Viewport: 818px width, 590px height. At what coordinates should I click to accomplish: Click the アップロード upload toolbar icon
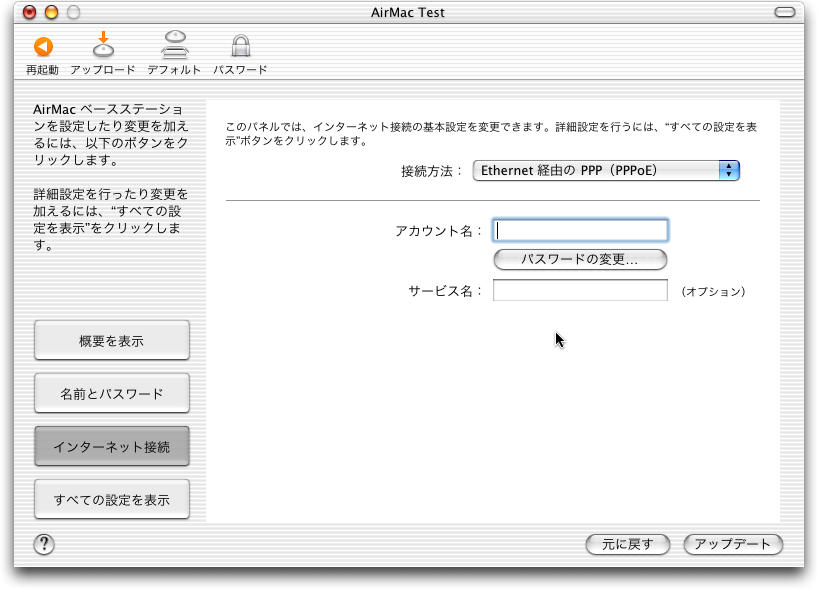point(102,46)
